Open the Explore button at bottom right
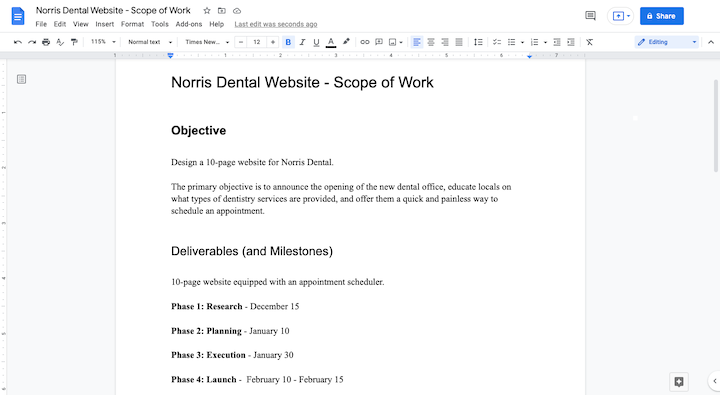This screenshot has height=395, width=720. pos(679,381)
